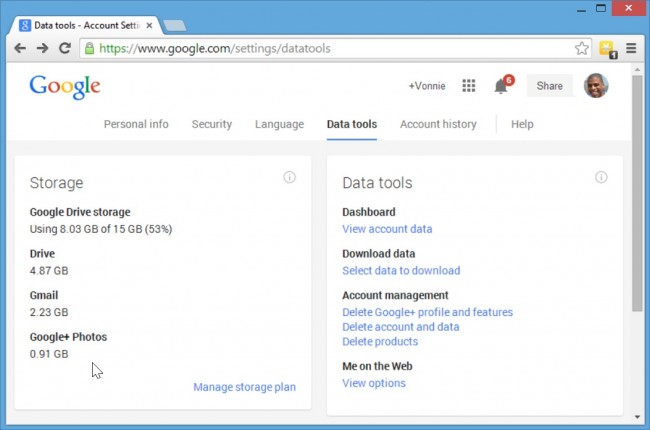Switch to the Security tab

(x=211, y=124)
